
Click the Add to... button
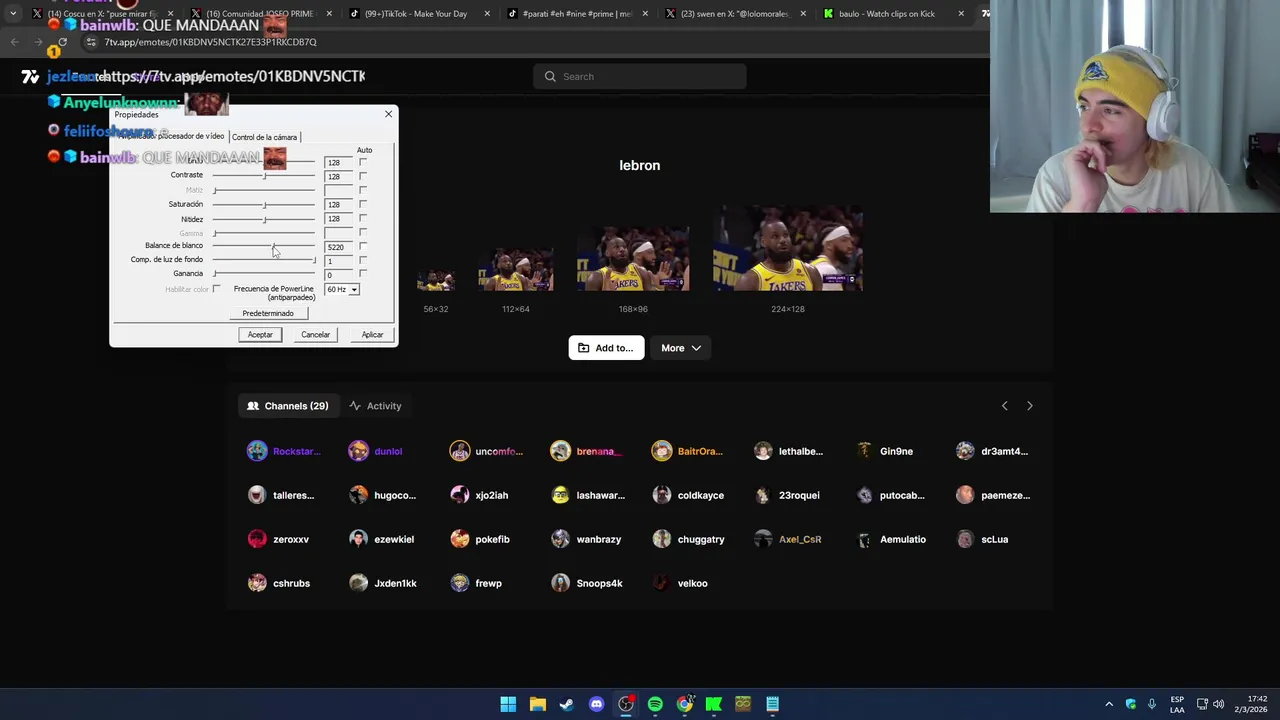click(606, 348)
